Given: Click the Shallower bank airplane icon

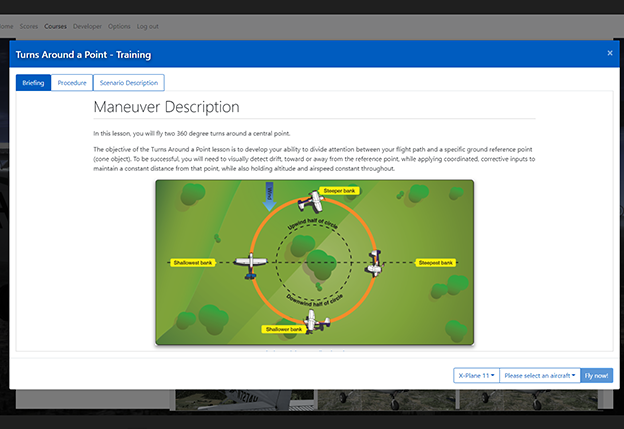Looking at the screenshot, I should (x=317, y=321).
